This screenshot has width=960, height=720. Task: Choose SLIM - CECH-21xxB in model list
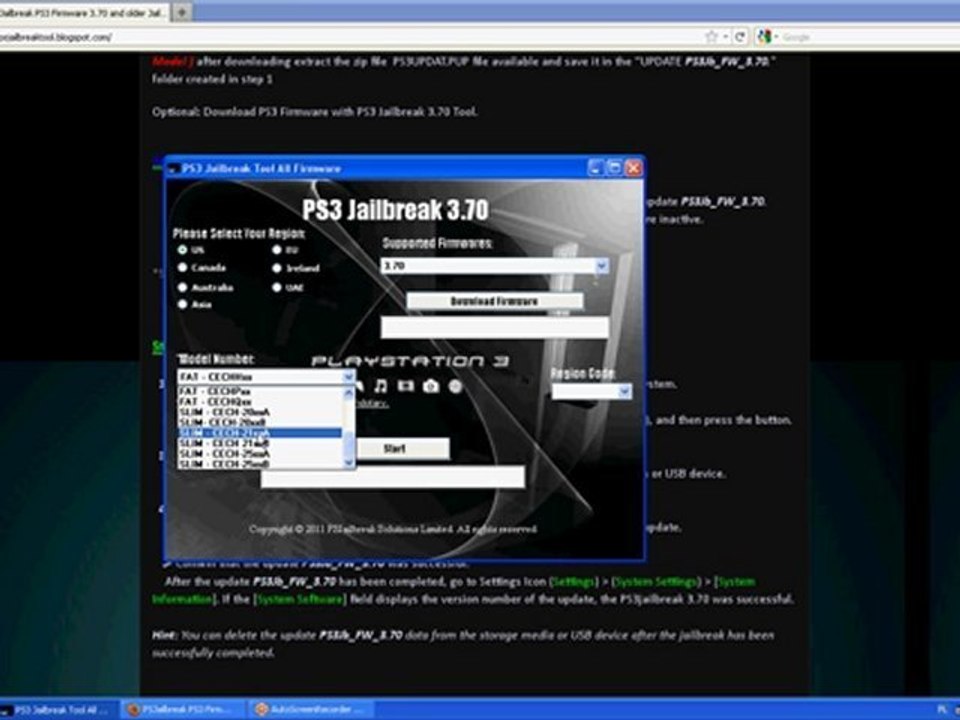click(x=260, y=443)
